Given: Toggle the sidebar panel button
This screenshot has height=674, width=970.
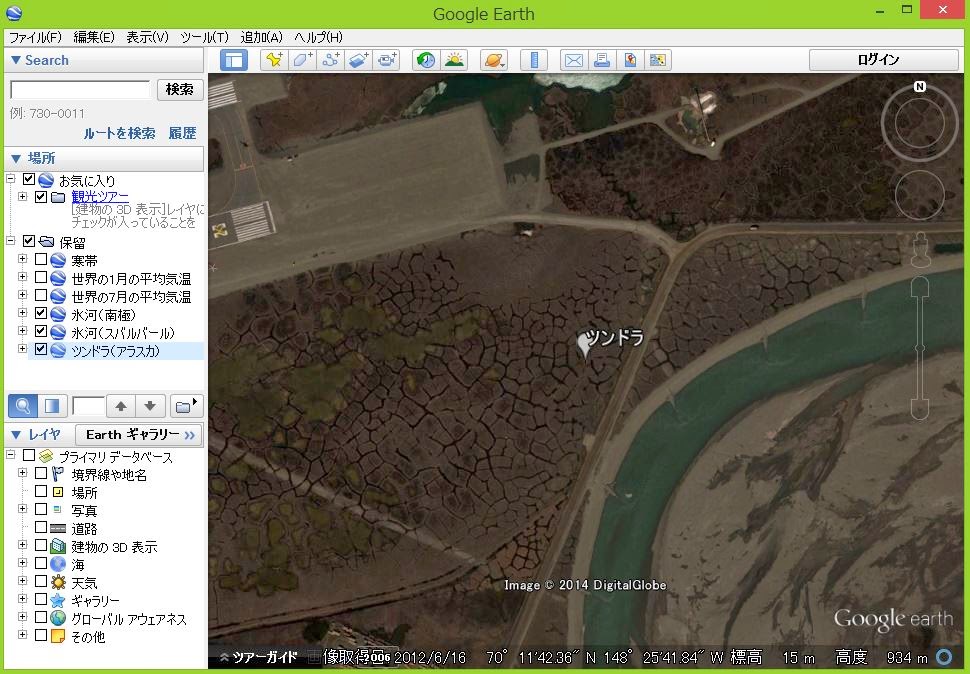Looking at the screenshot, I should 234,60.
